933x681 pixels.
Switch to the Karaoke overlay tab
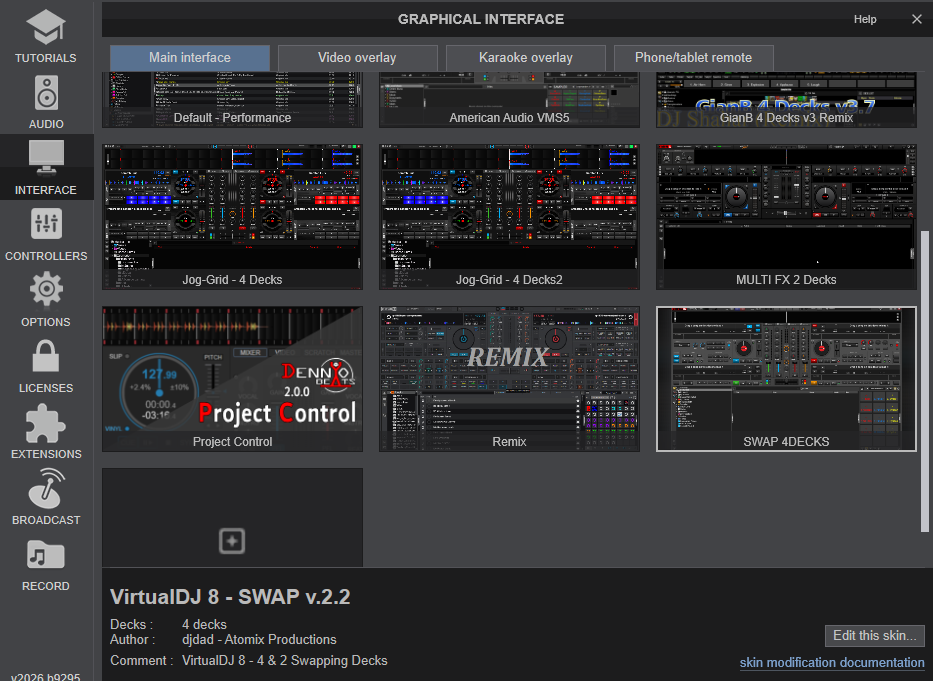(525, 58)
